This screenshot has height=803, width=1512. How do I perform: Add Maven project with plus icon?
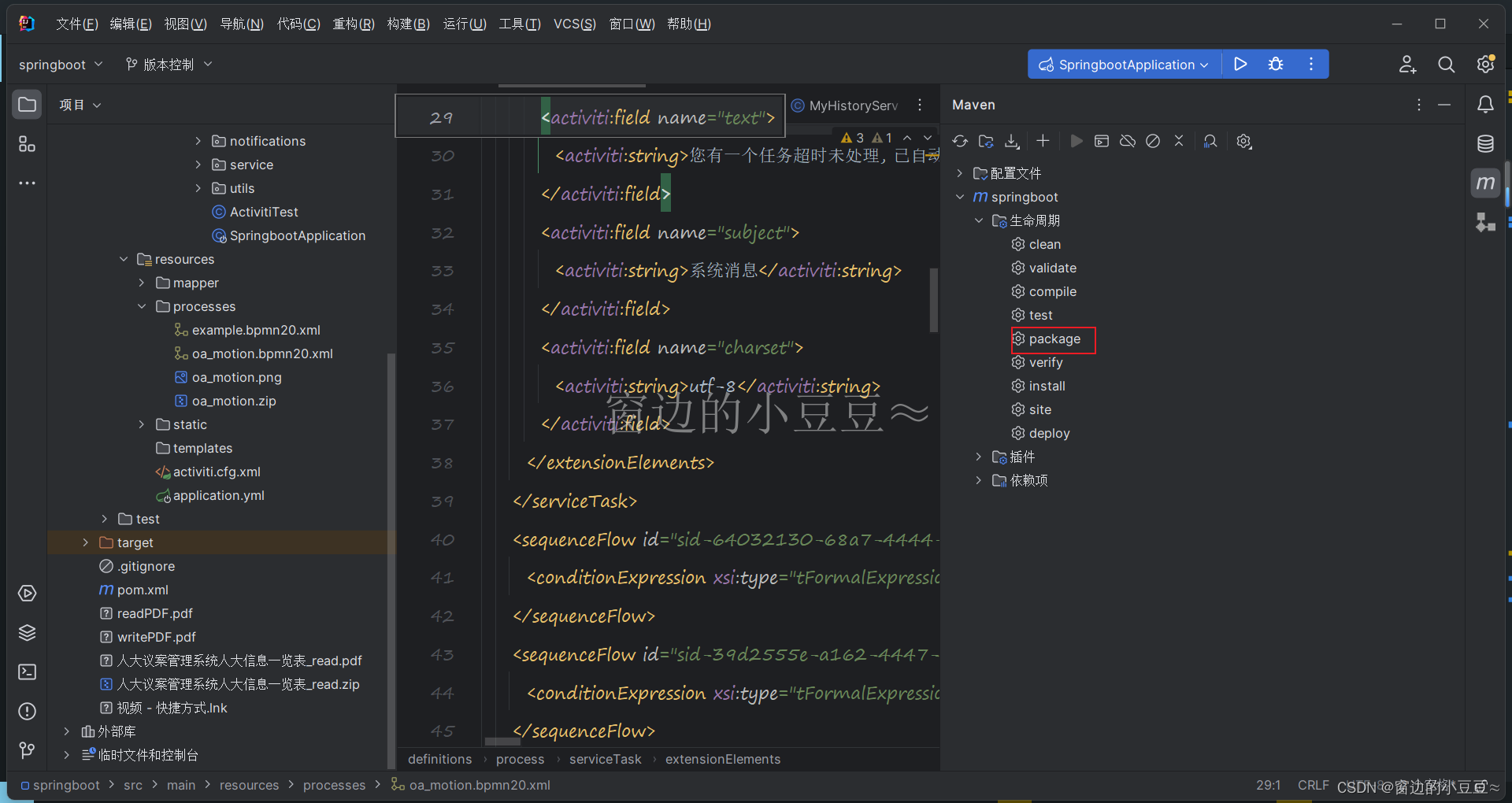click(x=1043, y=141)
